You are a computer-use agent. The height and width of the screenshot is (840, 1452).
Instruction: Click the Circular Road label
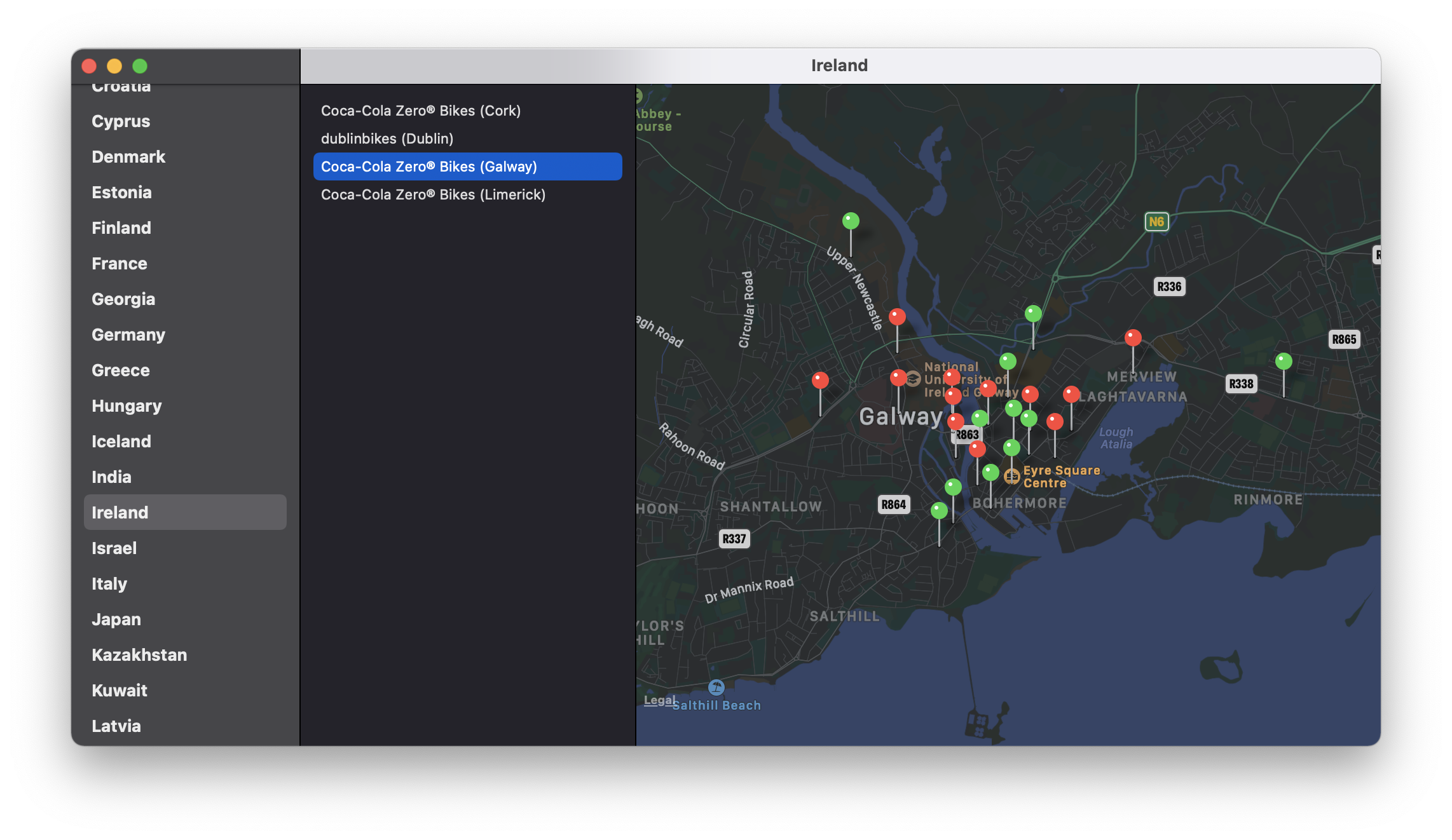tap(746, 309)
